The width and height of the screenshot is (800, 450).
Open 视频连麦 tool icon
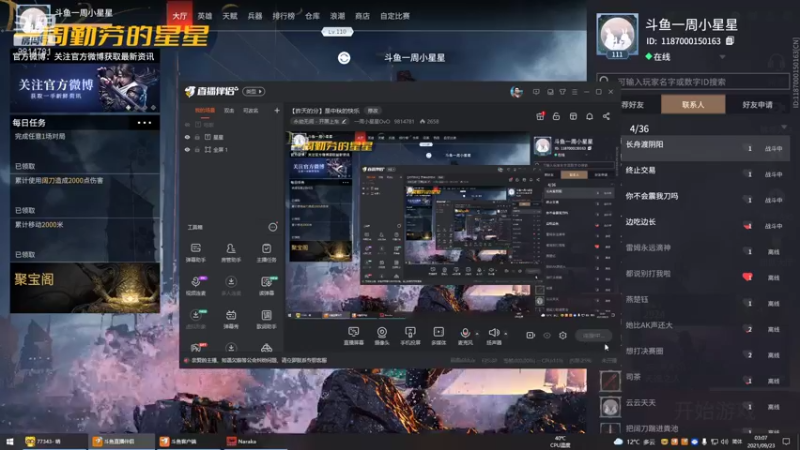(195, 286)
